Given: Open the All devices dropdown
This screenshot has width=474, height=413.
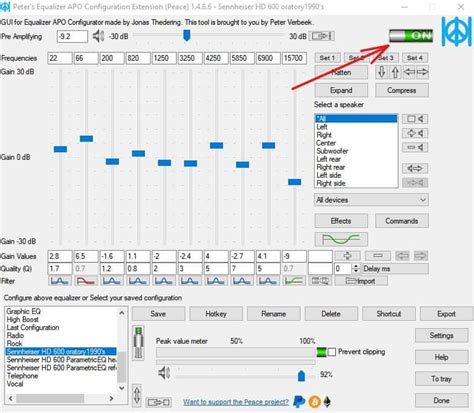Looking at the screenshot, I should 371,200.
